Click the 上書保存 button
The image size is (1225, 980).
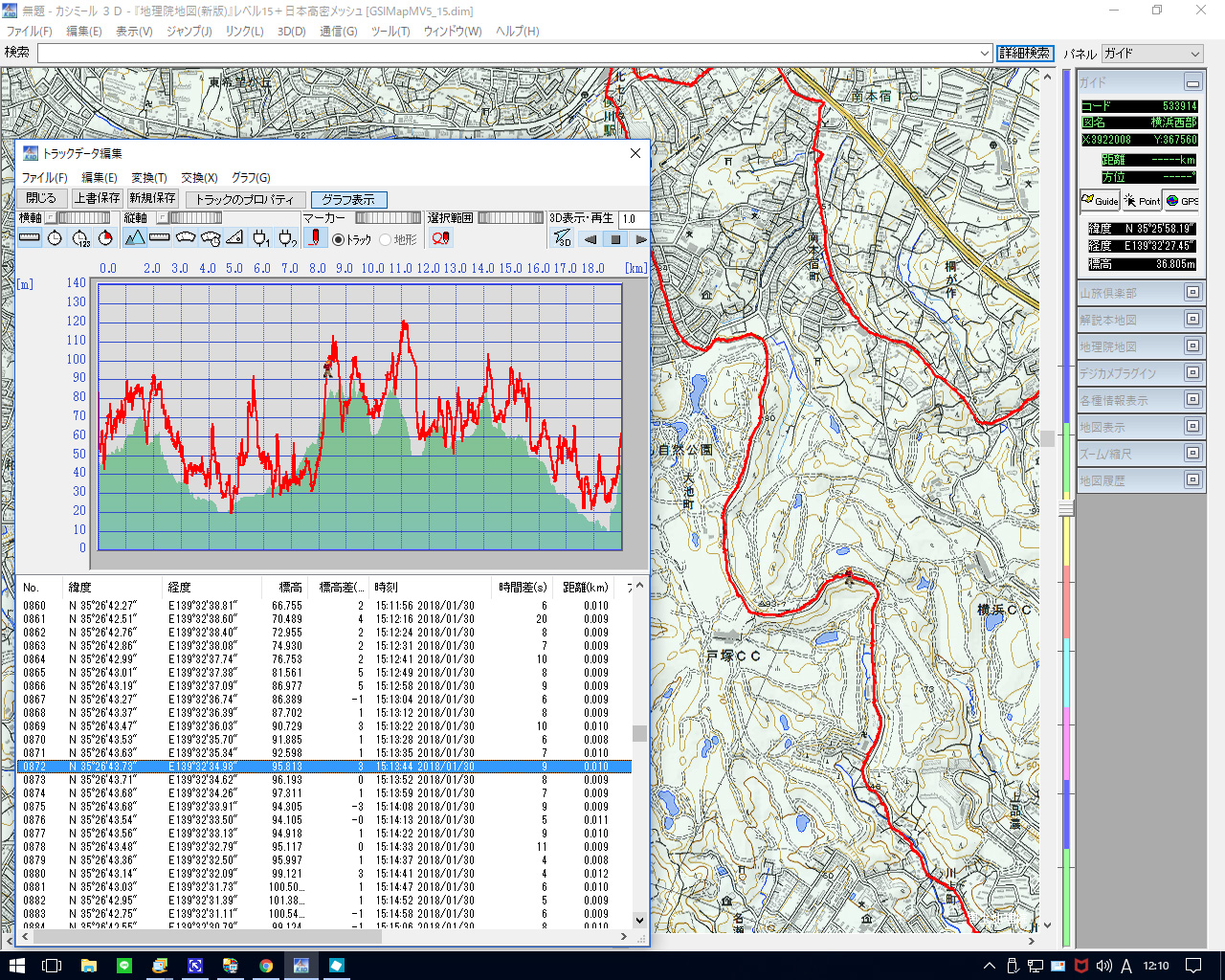98,198
